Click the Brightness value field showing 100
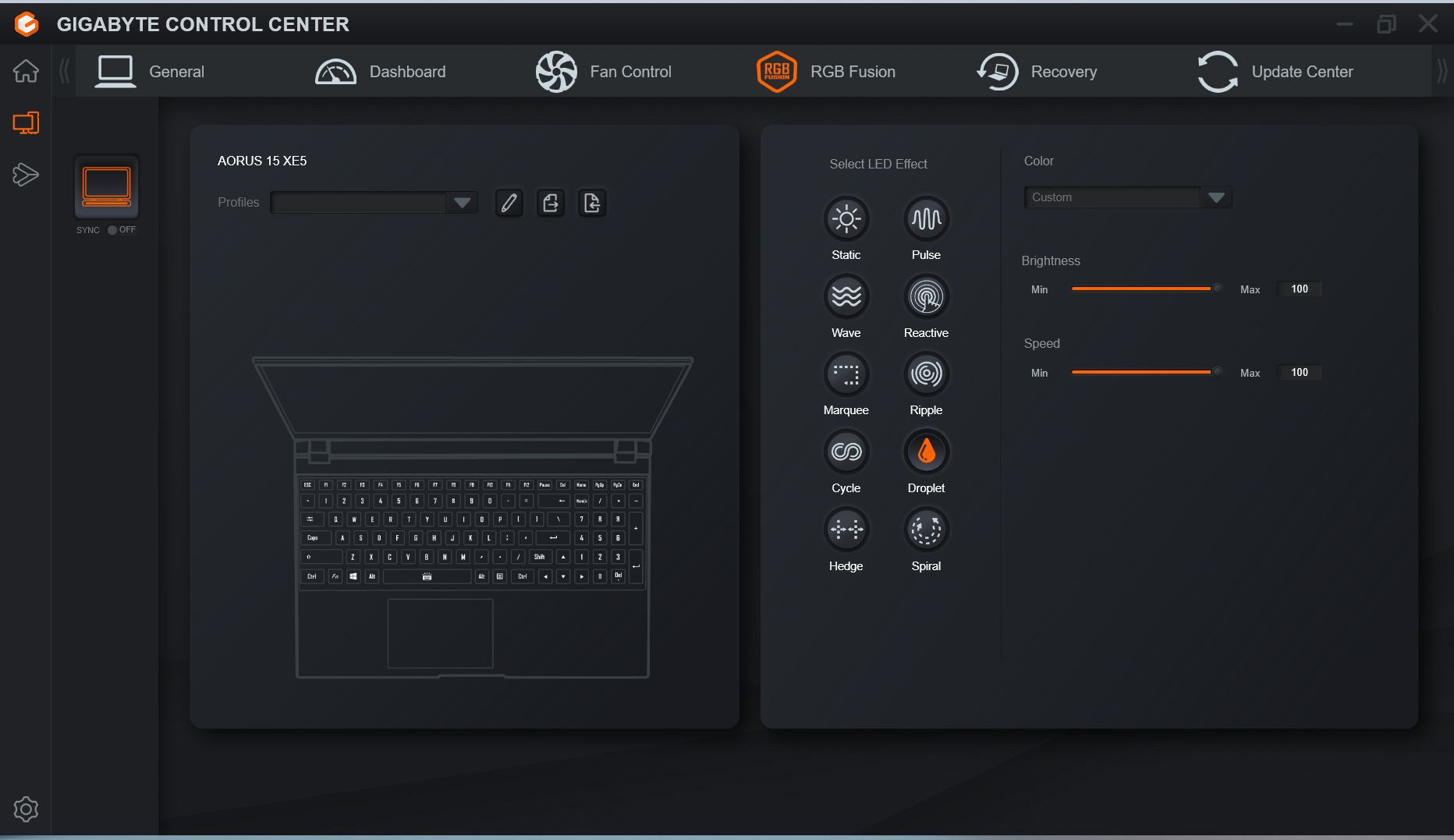Screen dimensions: 1454x840 tap(1300, 289)
